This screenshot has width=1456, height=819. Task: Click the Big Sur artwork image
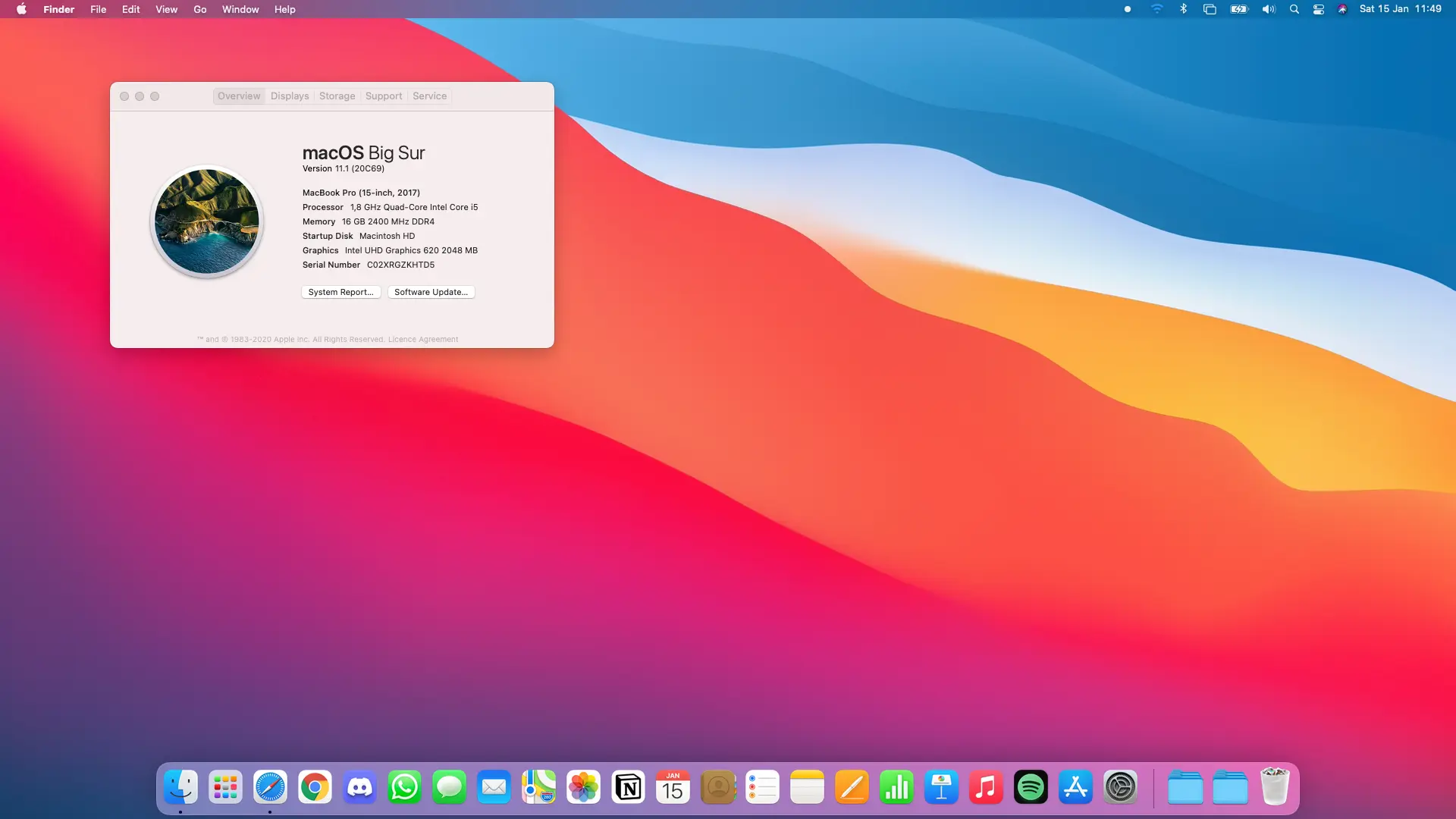(x=206, y=221)
